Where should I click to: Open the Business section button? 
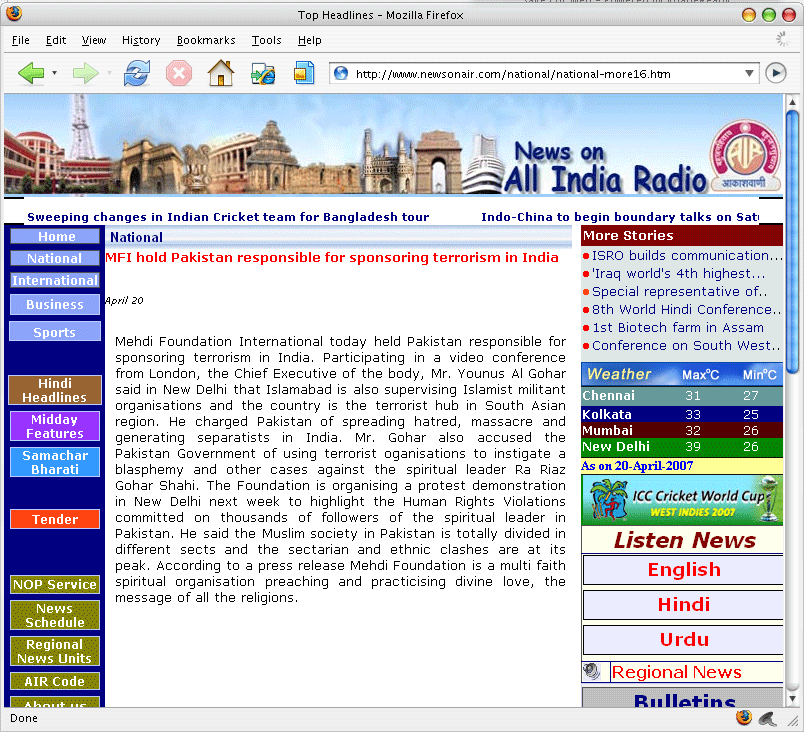point(55,304)
